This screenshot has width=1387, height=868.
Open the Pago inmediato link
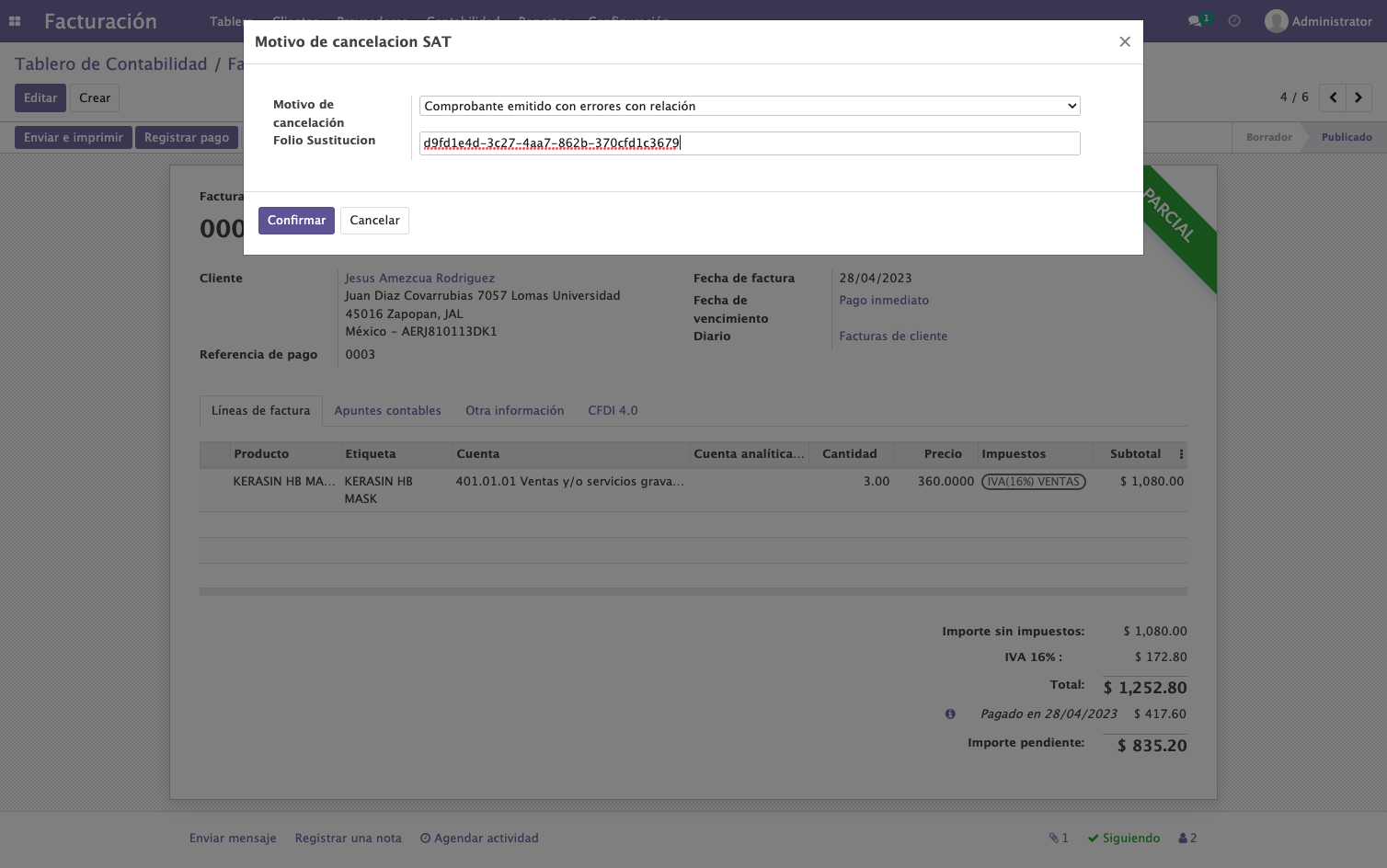point(884,301)
